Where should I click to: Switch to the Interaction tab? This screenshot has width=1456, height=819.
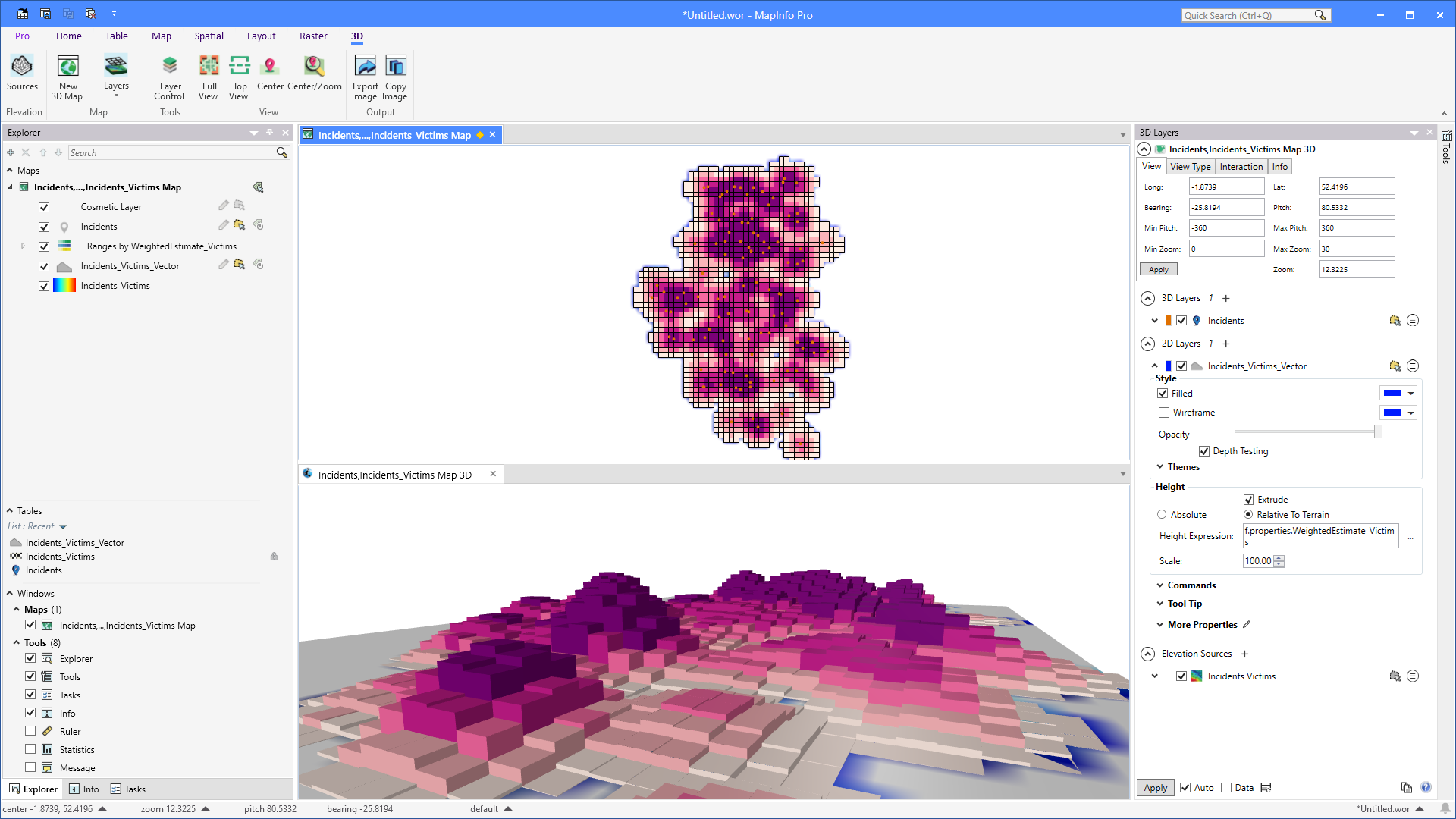click(1241, 166)
